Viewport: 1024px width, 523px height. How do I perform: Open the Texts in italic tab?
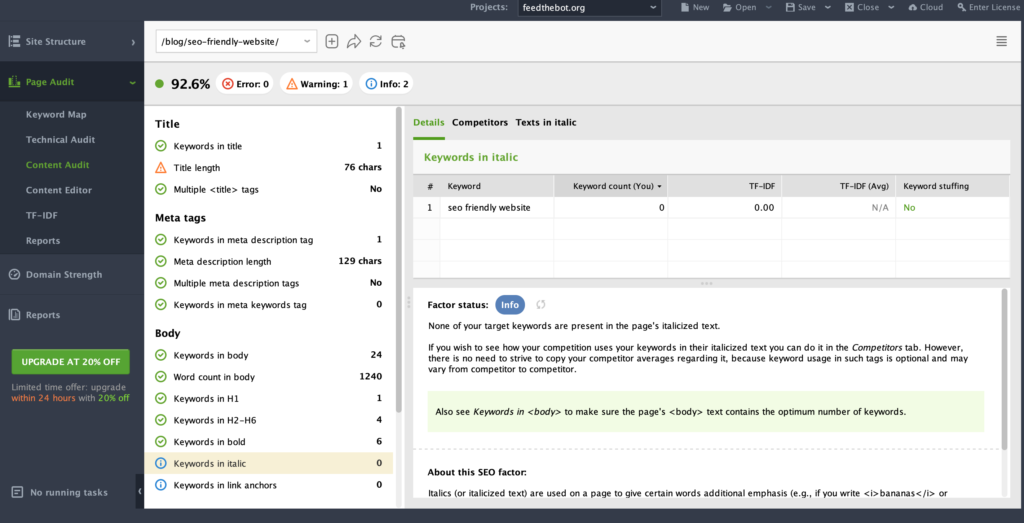(545, 122)
